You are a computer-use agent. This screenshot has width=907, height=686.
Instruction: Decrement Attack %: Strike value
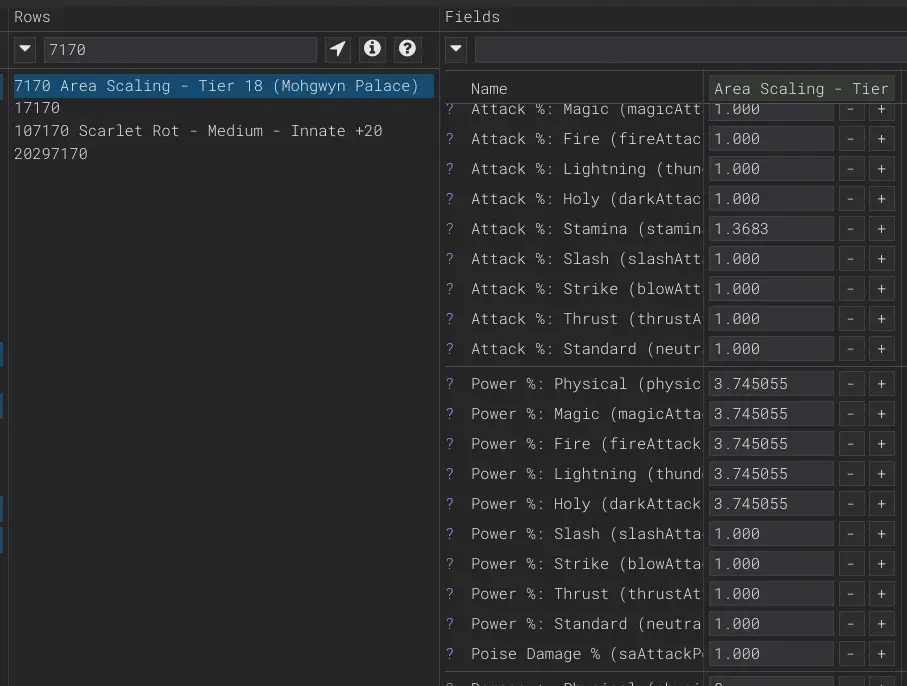(850, 289)
